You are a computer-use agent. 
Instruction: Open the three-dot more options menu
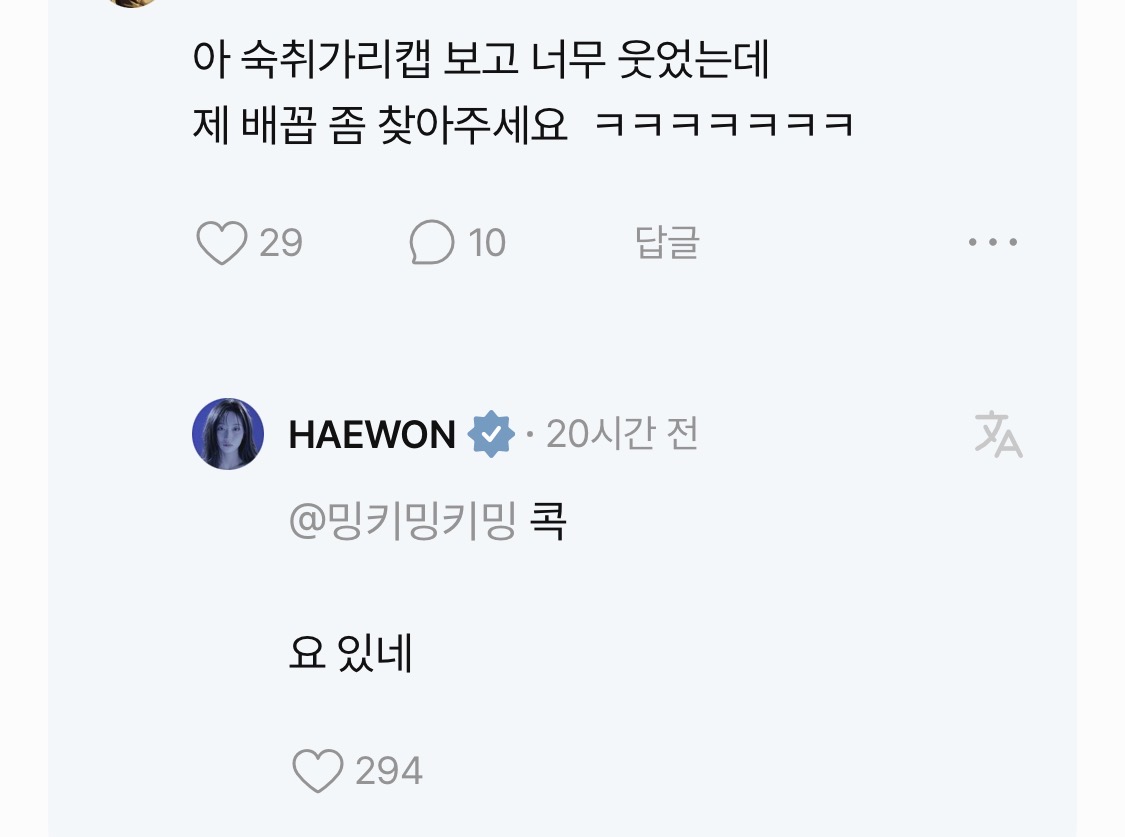[993, 242]
